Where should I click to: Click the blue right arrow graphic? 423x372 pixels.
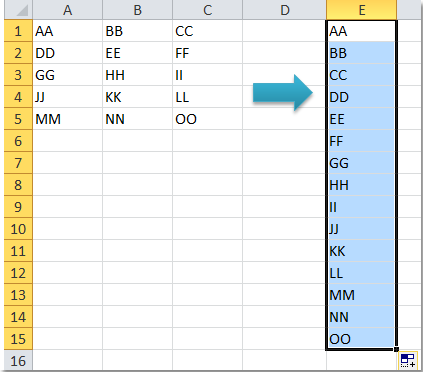pos(283,92)
